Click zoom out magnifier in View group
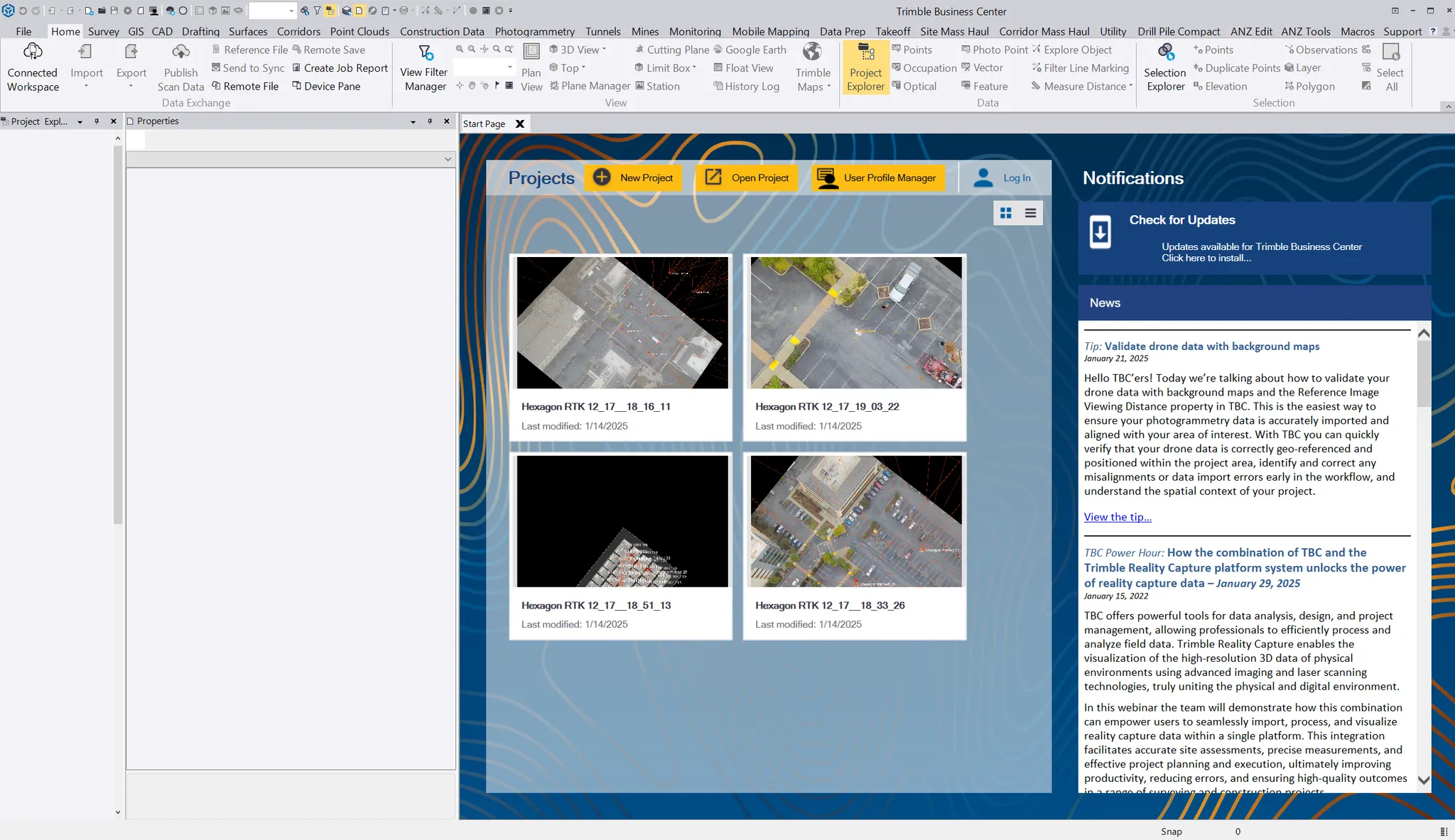 472,49
